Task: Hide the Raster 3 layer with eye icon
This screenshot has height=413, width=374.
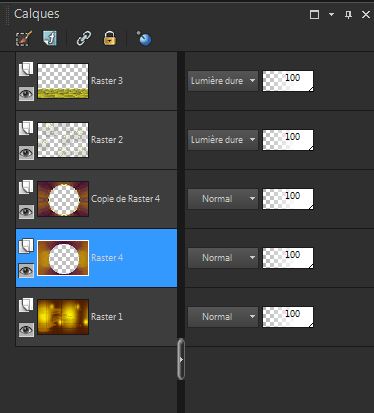Action: click(26, 94)
